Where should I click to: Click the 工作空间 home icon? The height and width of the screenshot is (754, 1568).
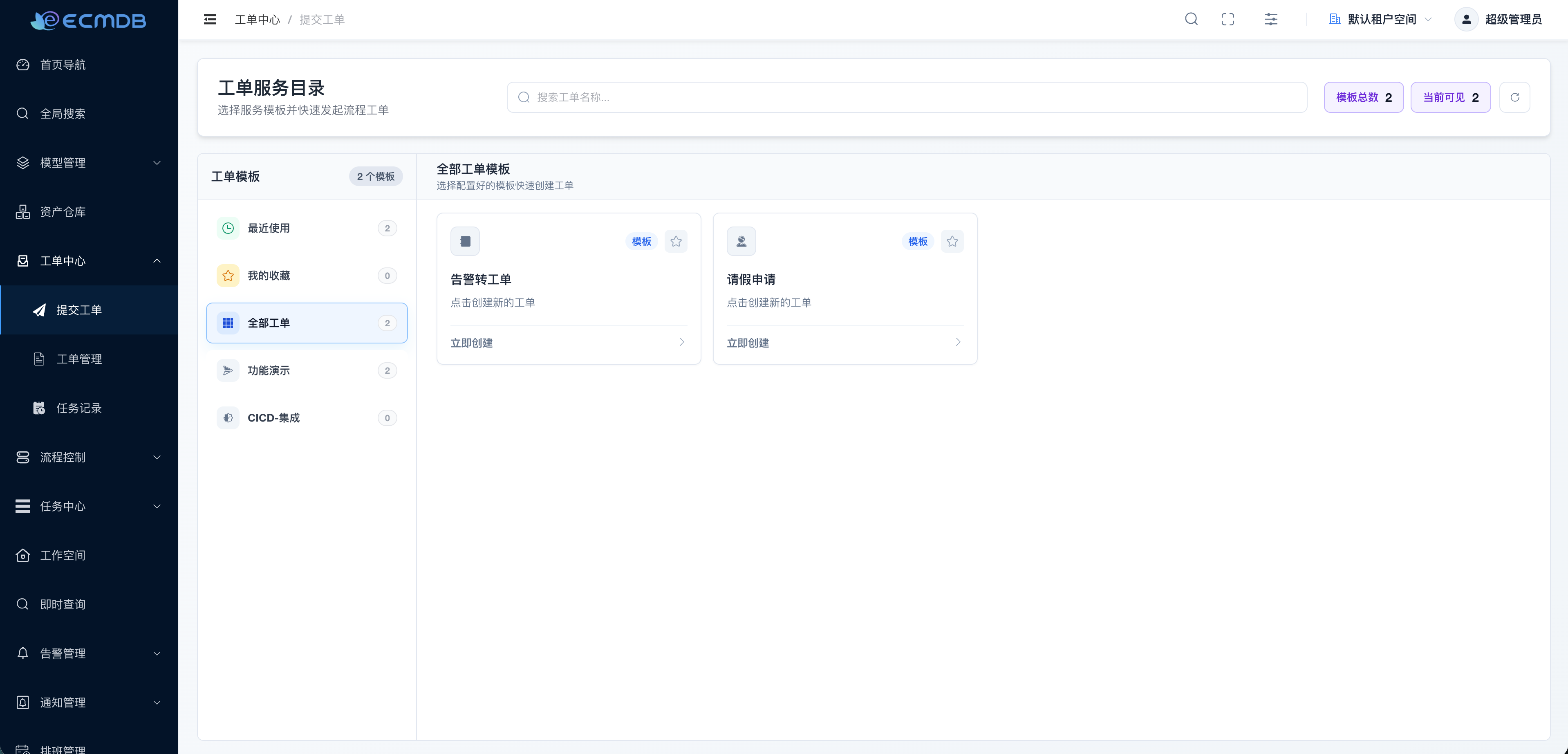pyautogui.click(x=22, y=555)
